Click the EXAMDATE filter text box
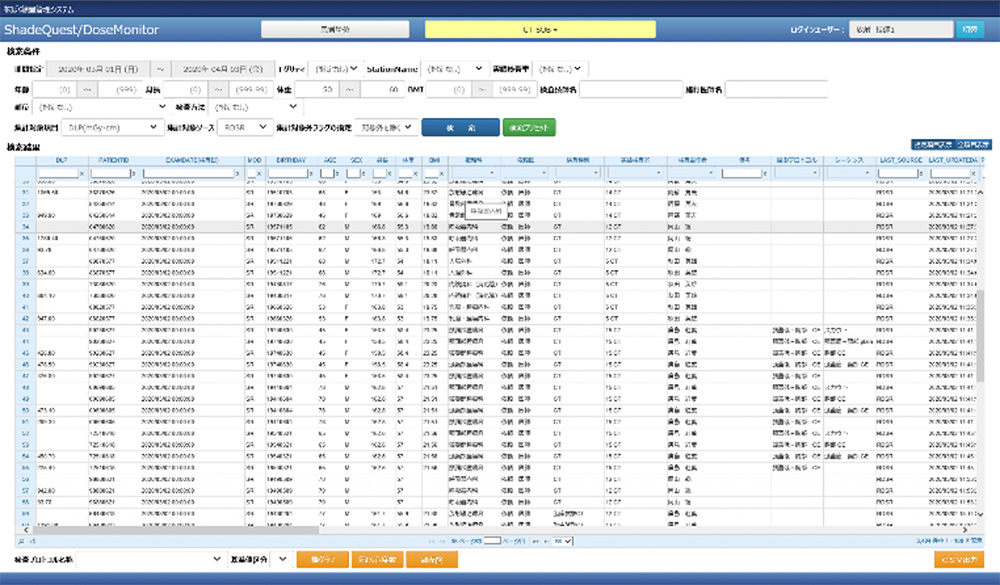 [x=189, y=174]
